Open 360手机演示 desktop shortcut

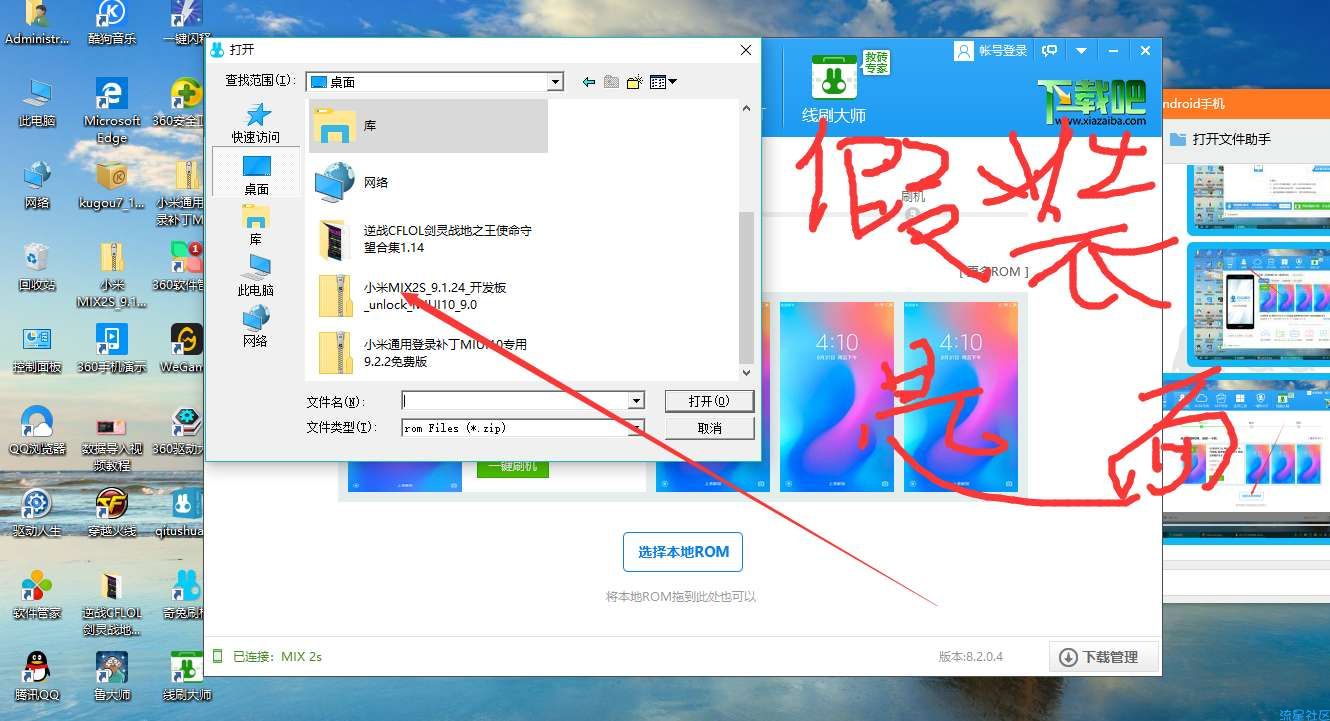[112, 348]
